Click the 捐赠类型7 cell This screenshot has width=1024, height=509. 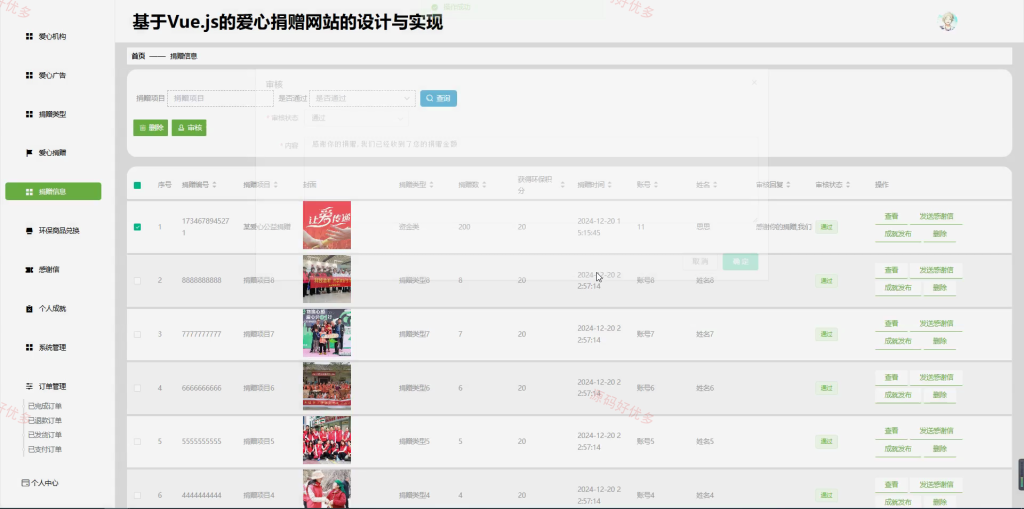click(415, 334)
